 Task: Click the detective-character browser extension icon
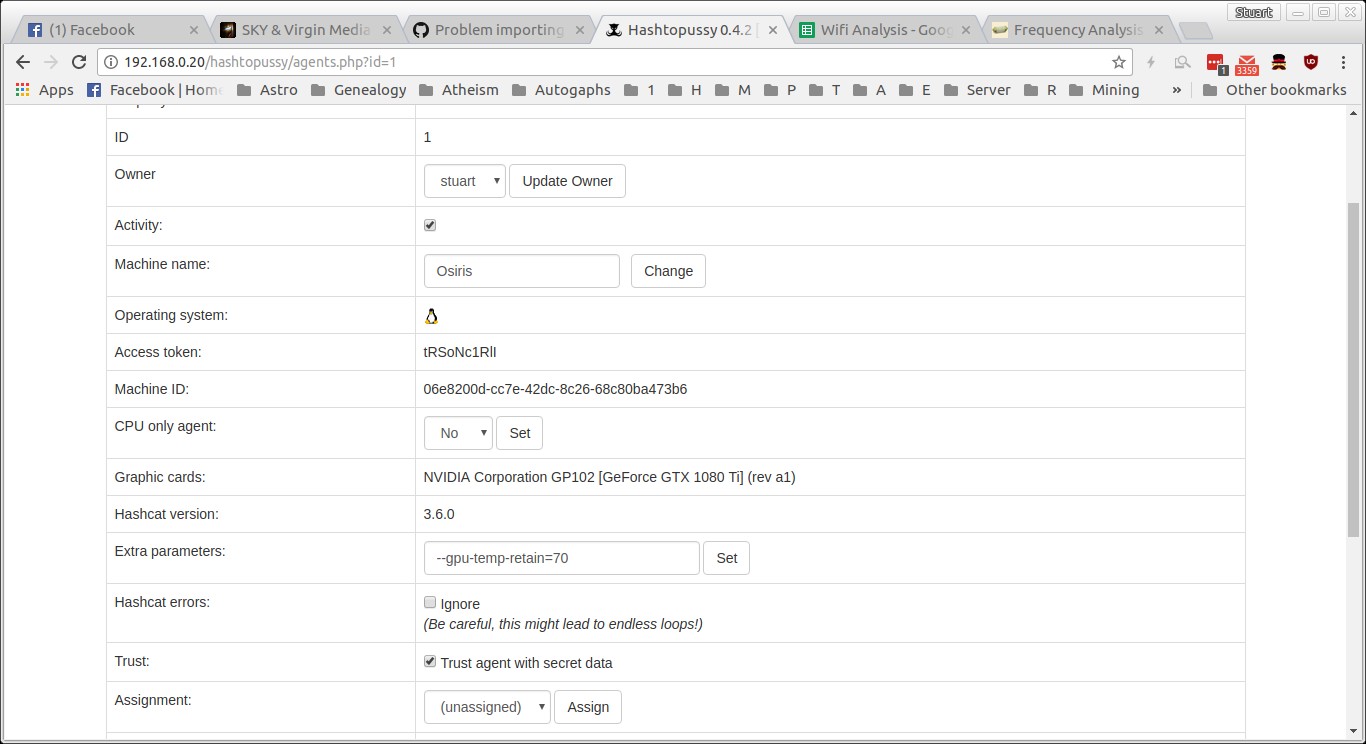[1279, 62]
